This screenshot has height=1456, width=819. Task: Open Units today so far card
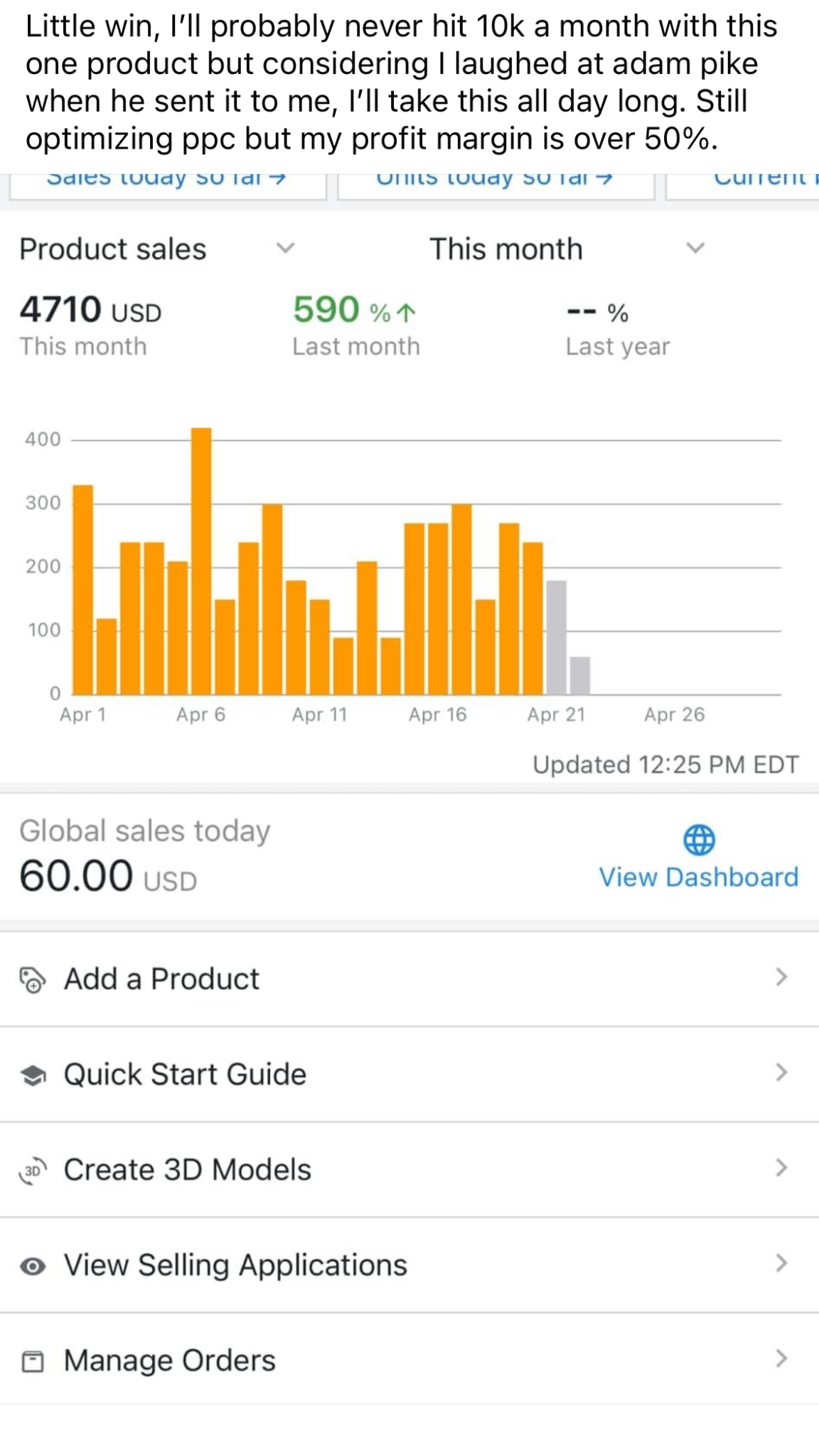(495, 182)
